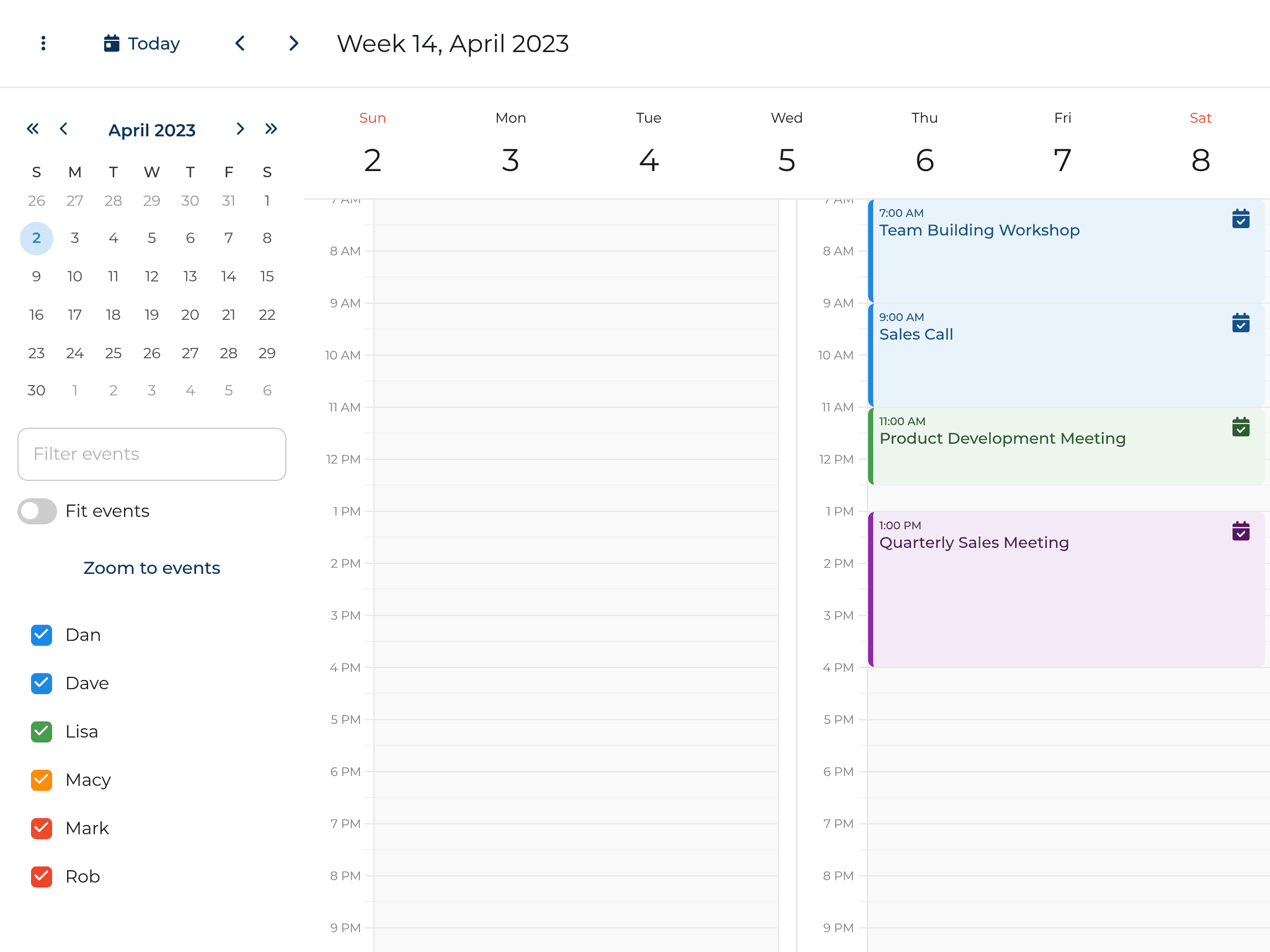Uncheck the Dan checkbox
The image size is (1270, 952).
click(x=42, y=635)
